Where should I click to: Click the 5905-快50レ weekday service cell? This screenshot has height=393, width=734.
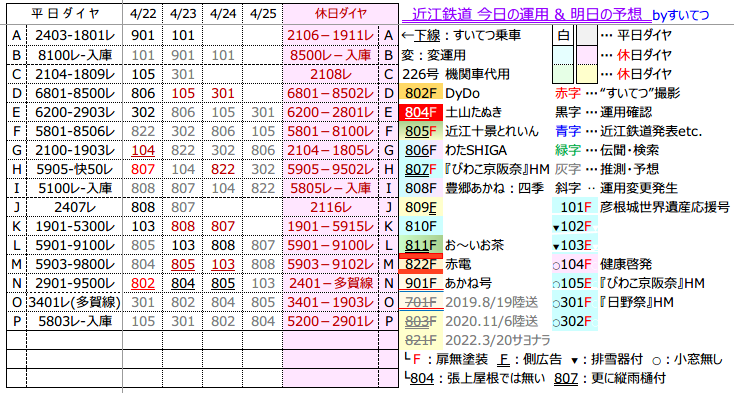coord(74,169)
